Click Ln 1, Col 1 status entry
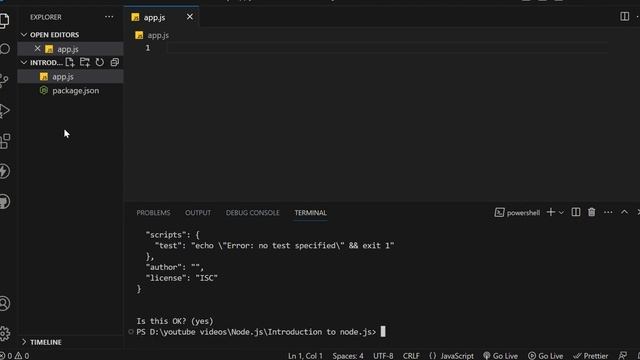 pyautogui.click(x=305, y=356)
